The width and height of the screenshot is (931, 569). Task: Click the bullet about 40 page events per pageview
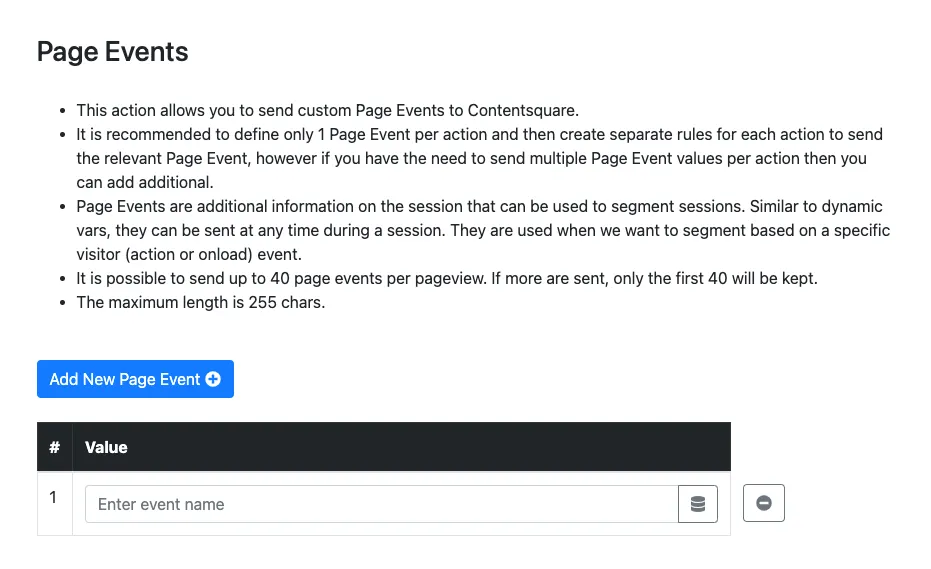(446, 278)
